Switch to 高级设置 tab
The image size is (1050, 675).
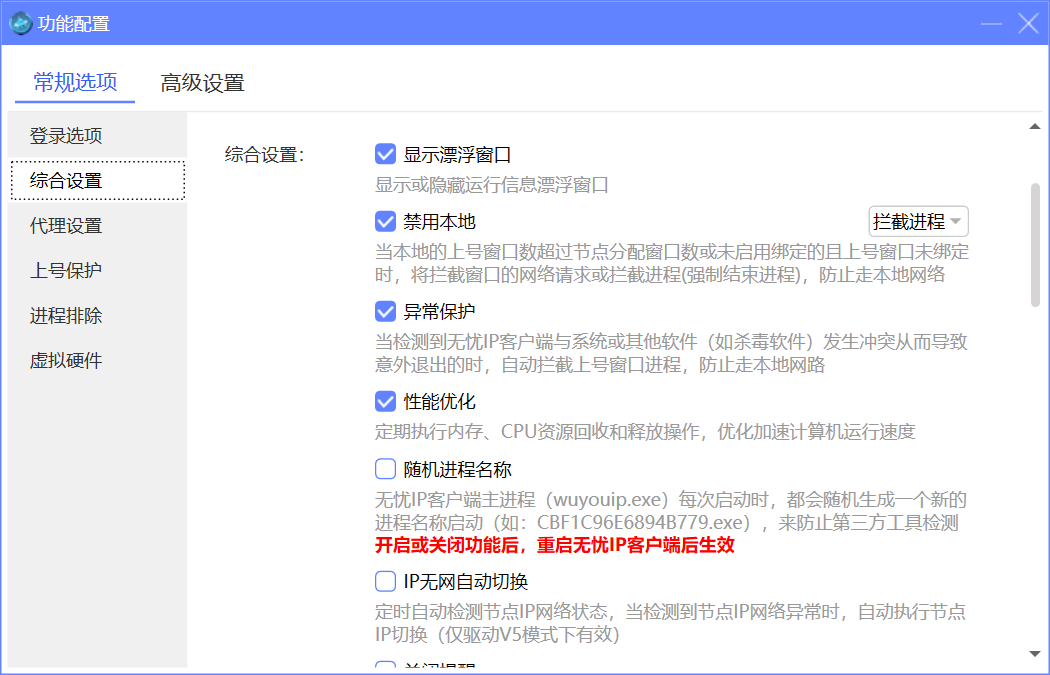point(202,83)
